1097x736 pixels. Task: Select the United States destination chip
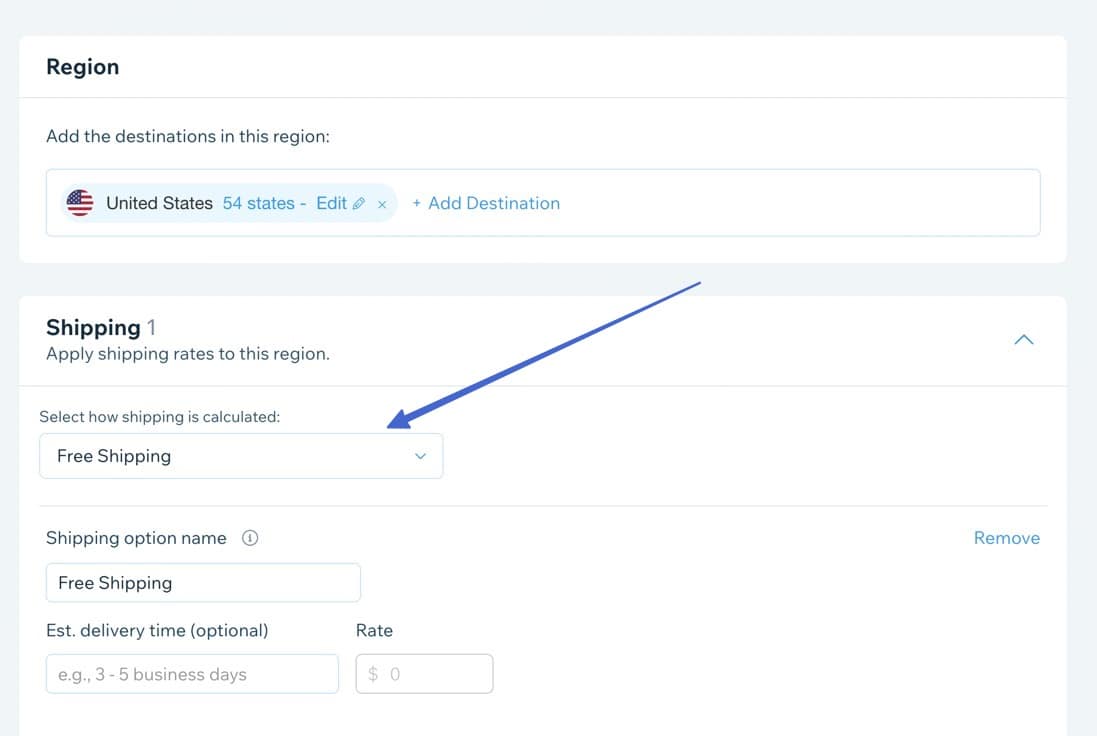click(x=160, y=202)
